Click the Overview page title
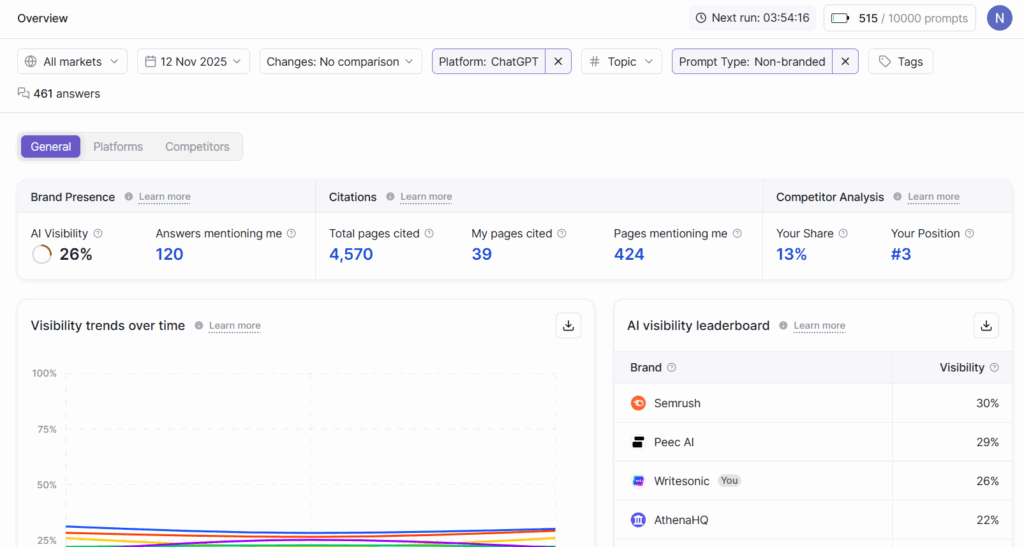The image size is (1024, 547). (x=42, y=18)
